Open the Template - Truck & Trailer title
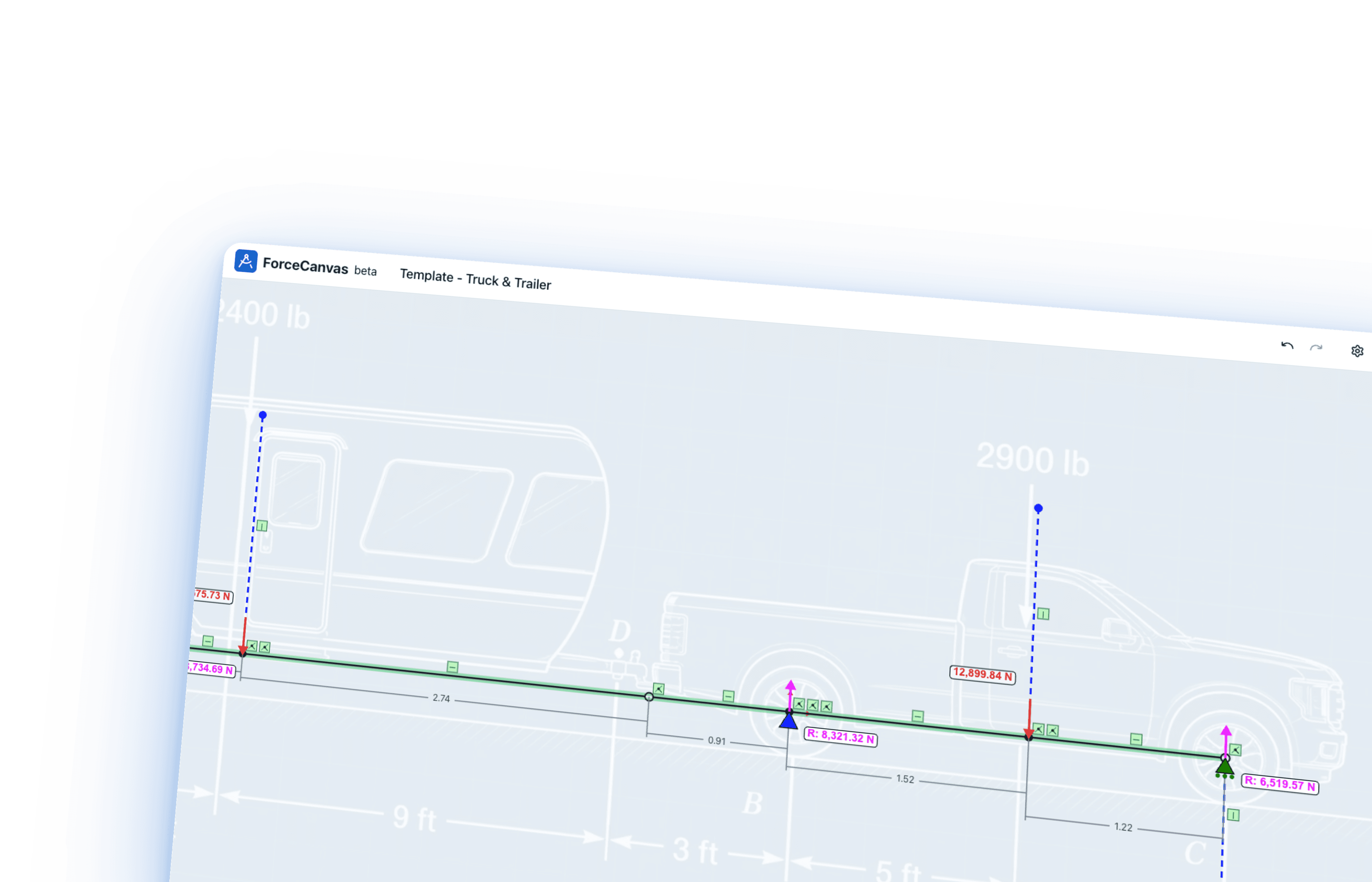This screenshot has width=1372, height=882. click(x=476, y=279)
